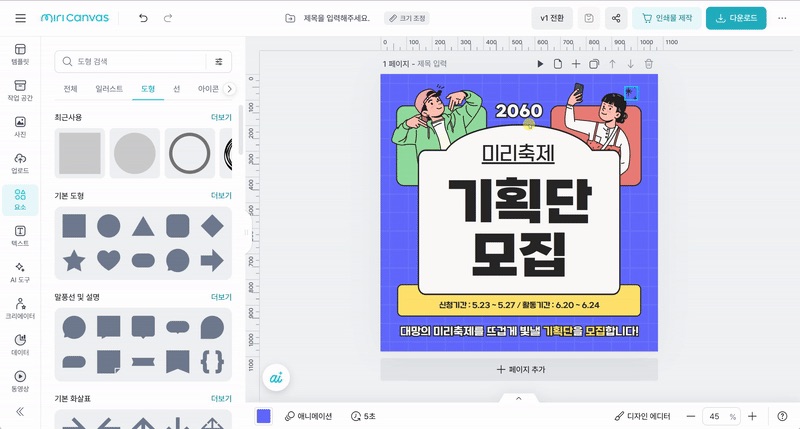The image size is (800, 429).
Task: Click the share icon in header
Action: pos(614,18)
